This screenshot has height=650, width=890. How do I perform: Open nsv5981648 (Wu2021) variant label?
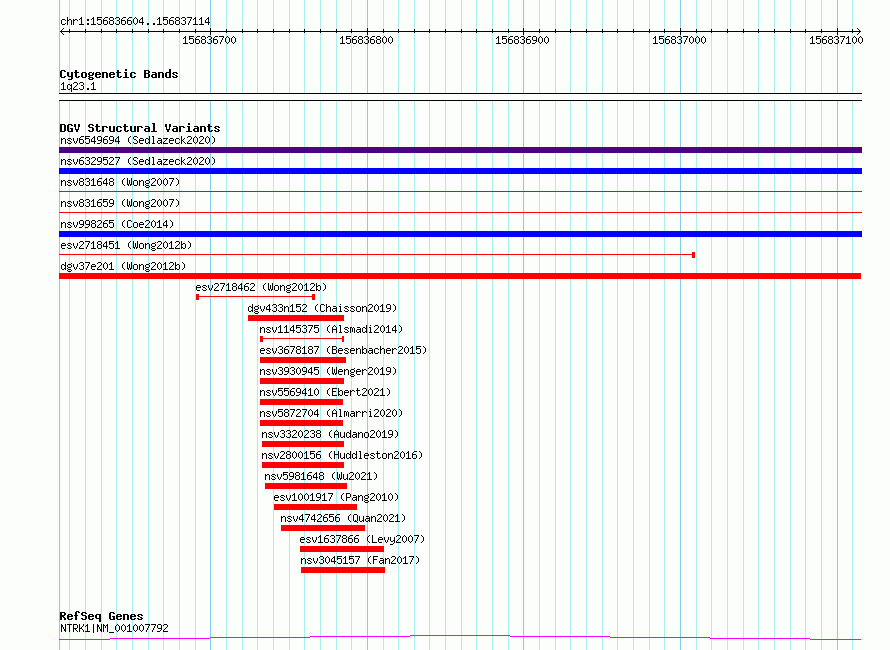tap(321, 476)
